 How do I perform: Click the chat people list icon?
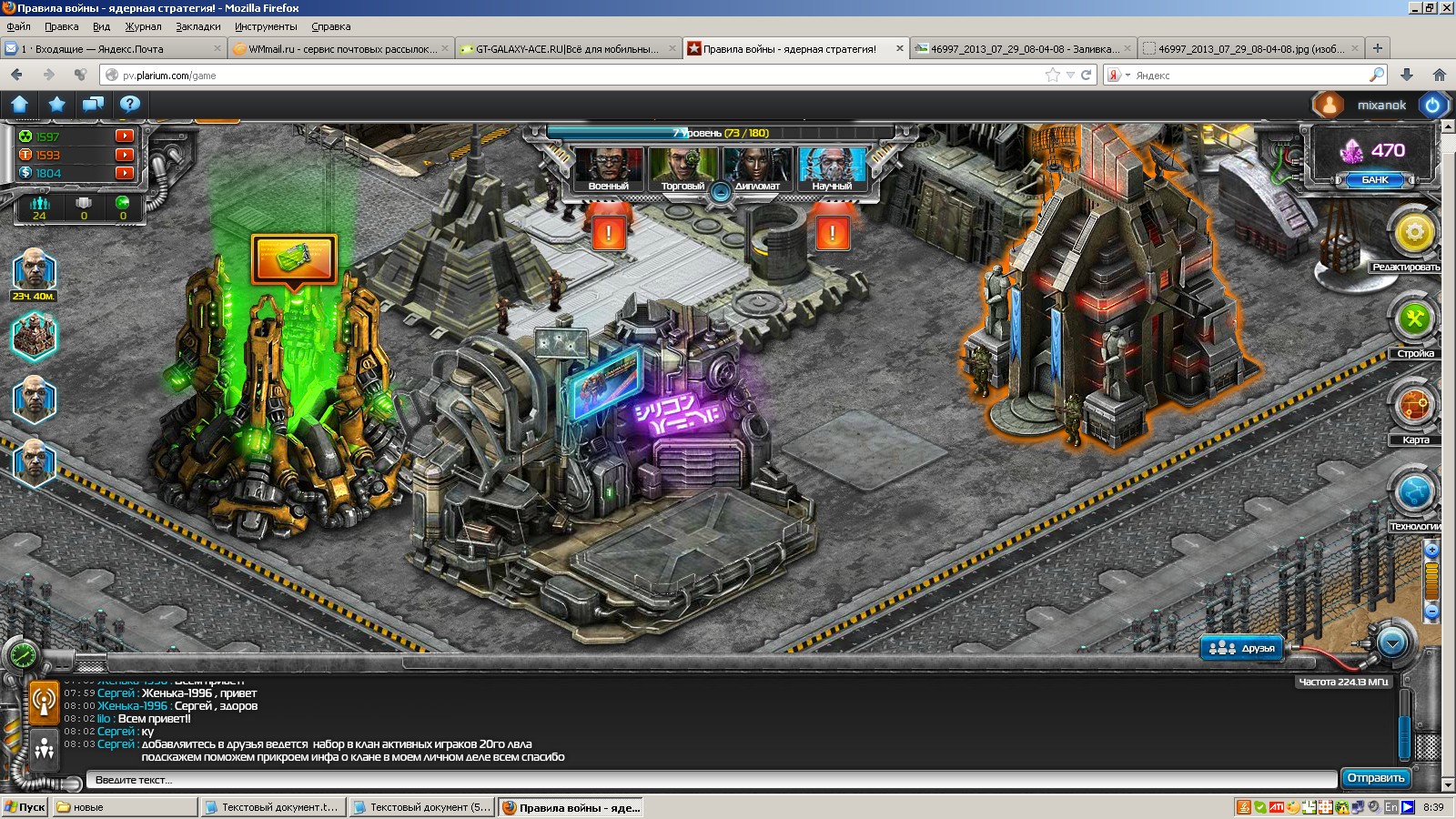(43, 749)
